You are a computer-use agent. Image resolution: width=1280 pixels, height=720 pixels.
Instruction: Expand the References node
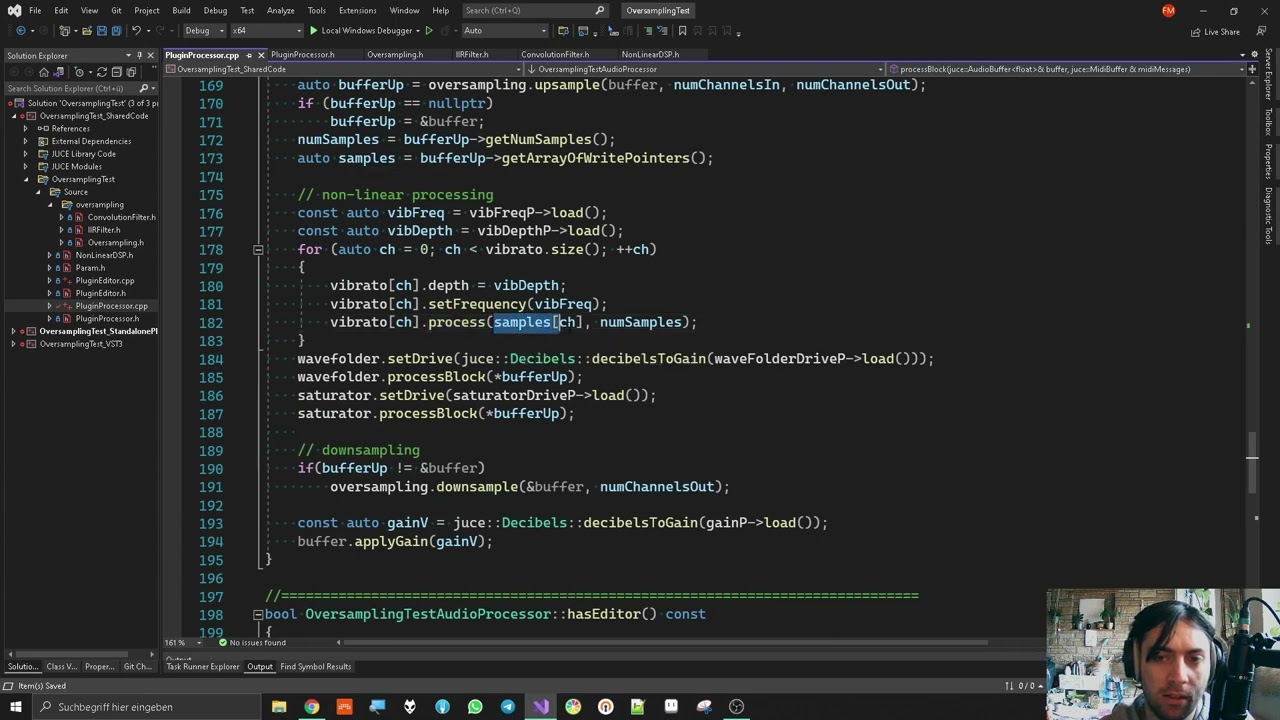pyautogui.click(x=25, y=129)
